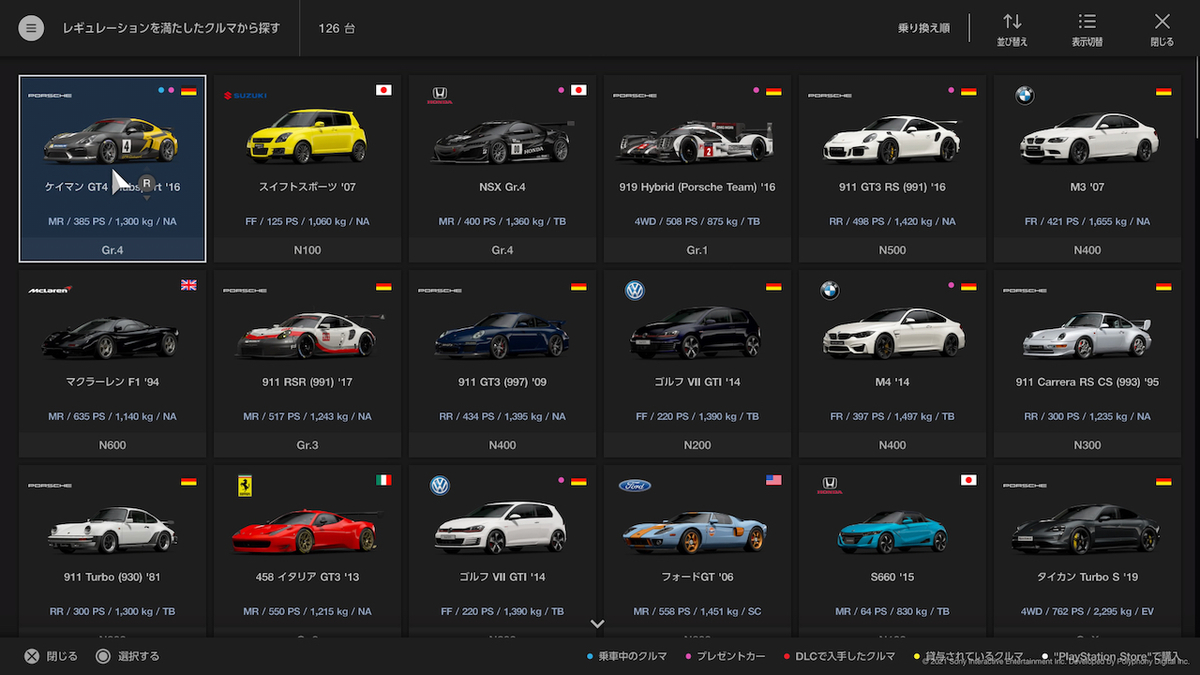Viewport: 1200px width, 675px height.
Task: Choose the タイカン Turbo S '19 car image
Action: tap(1084, 530)
